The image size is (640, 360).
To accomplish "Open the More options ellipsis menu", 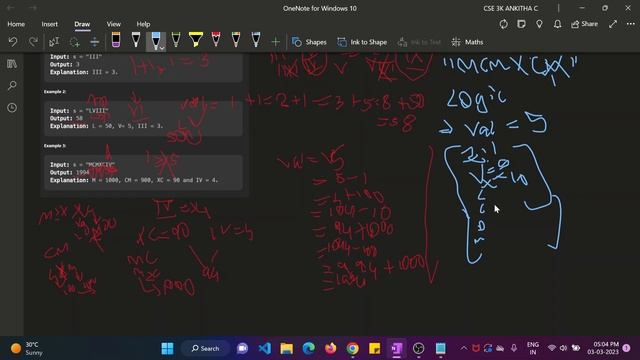I will [x=631, y=24].
